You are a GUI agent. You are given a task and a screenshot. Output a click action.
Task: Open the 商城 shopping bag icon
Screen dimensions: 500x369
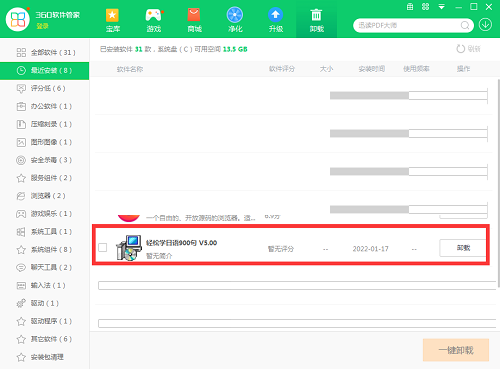pyautogui.click(x=194, y=15)
